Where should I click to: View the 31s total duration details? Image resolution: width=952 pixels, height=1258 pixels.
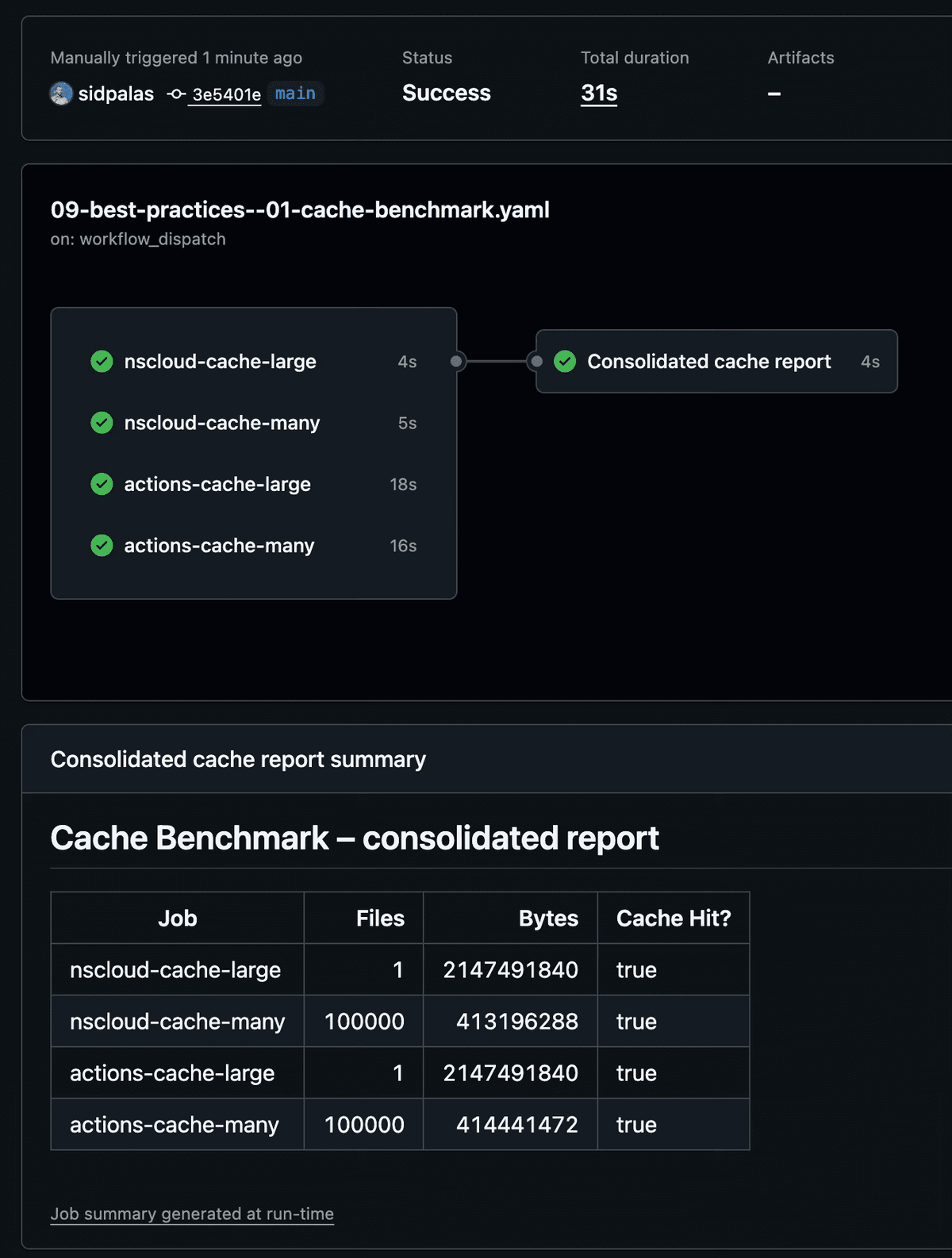click(x=599, y=94)
